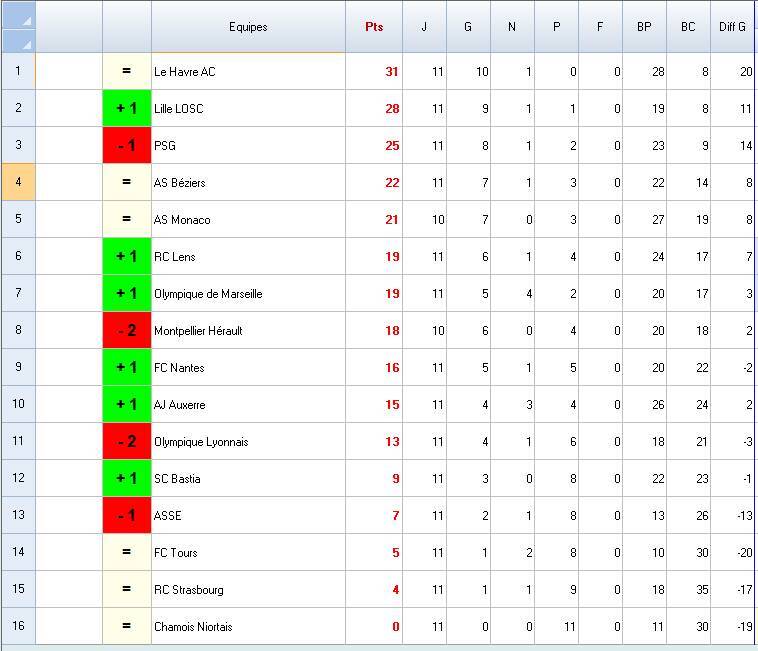Click Le Havre AC's 31 points cell
758x651 pixels.
374,71
